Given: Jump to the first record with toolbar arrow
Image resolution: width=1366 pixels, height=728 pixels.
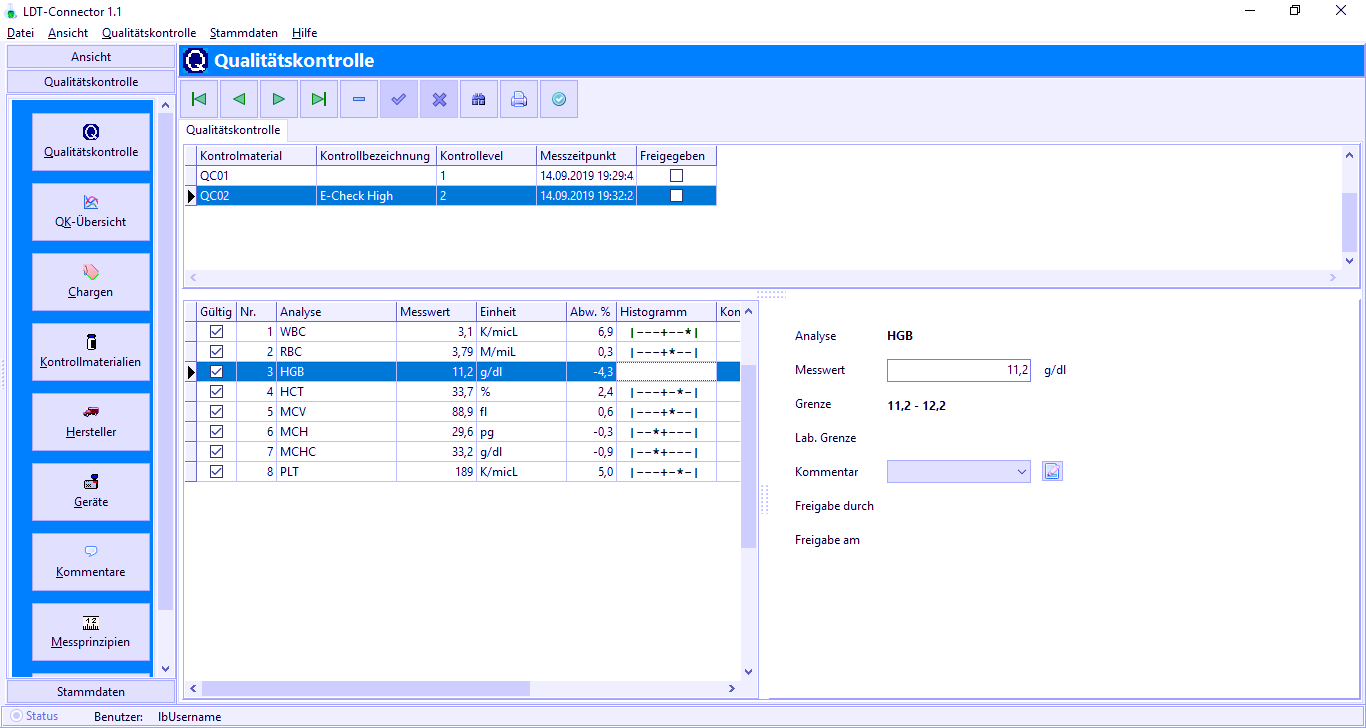Looking at the screenshot, I should pyautogui.click(x=199, y=99).
